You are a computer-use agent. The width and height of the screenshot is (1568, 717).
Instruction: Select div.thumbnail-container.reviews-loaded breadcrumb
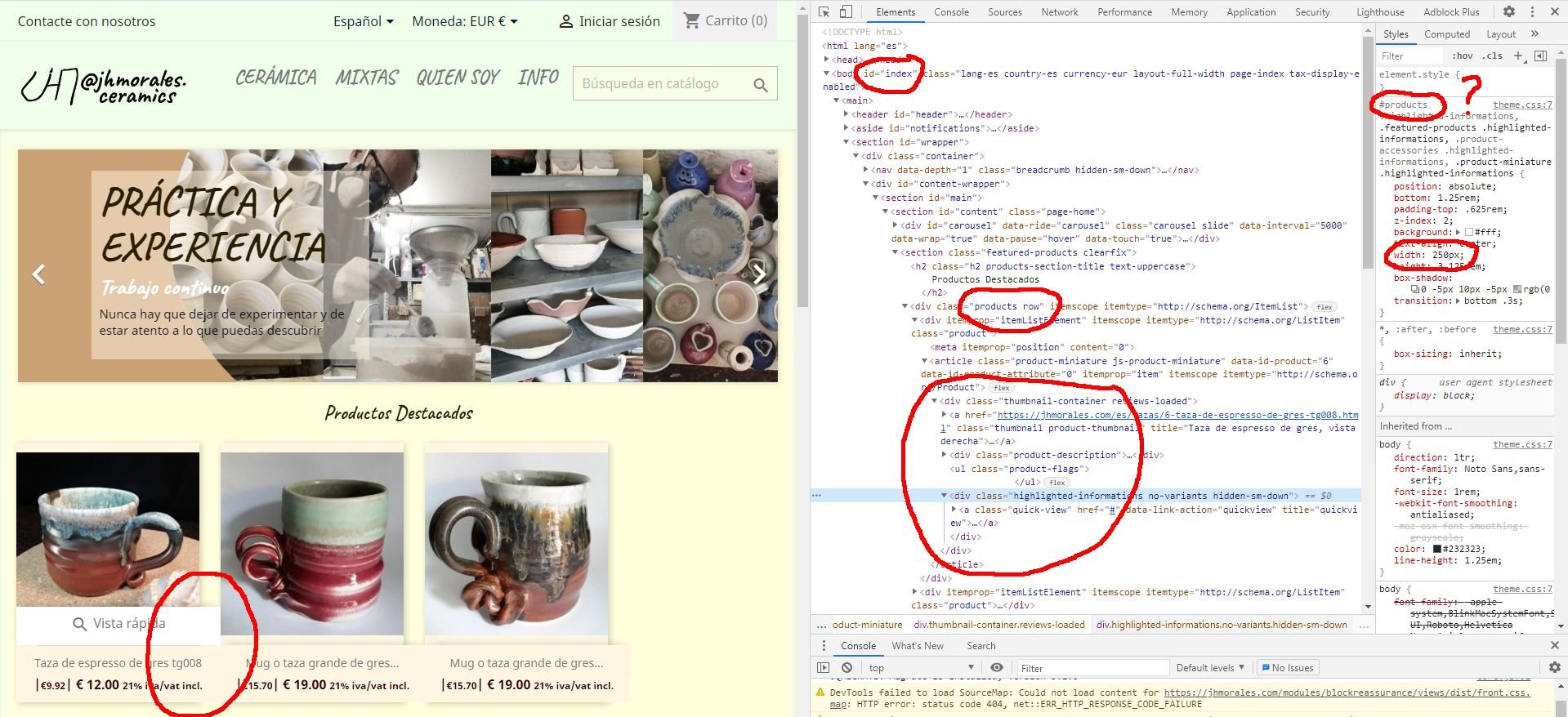tap(999, 625)
